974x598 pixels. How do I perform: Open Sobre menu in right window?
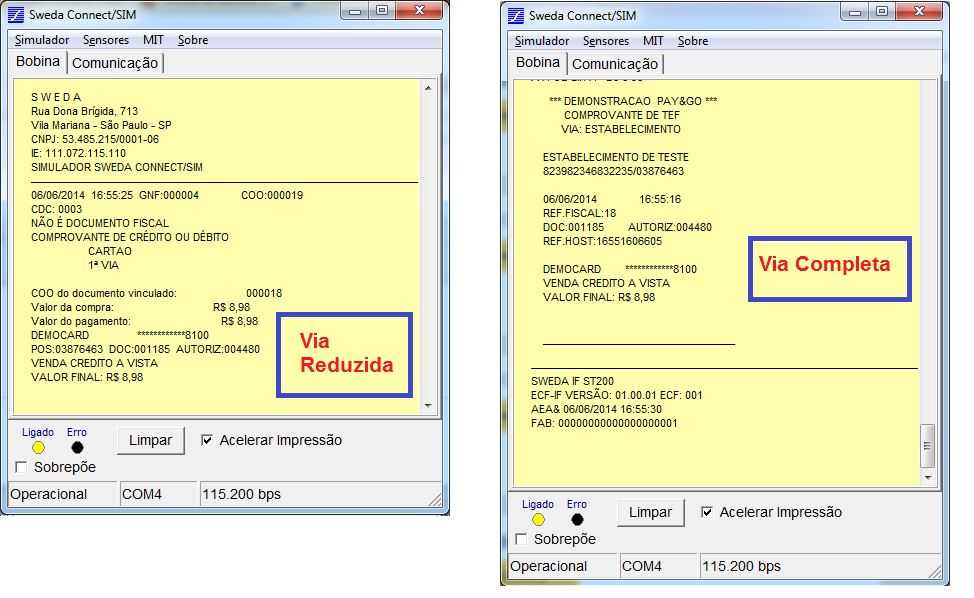[x=693, y=41]
